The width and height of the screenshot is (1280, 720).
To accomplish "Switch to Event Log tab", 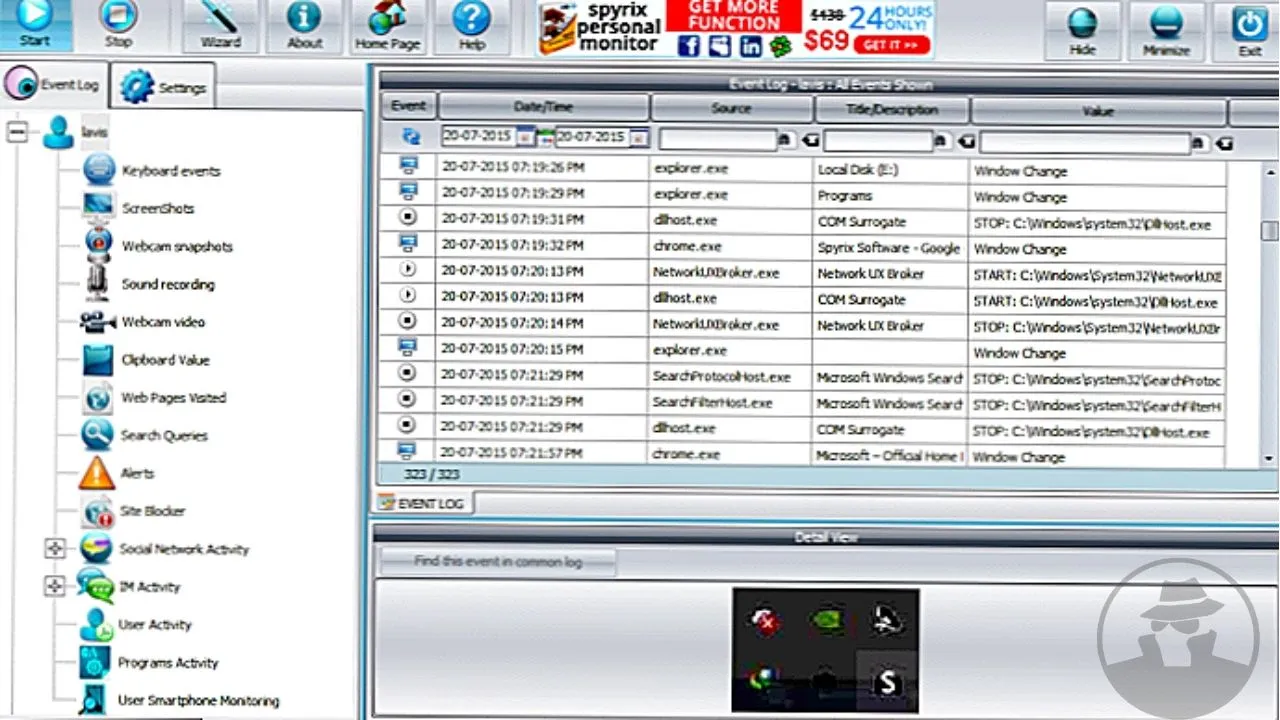I will [x=54, y=86].
